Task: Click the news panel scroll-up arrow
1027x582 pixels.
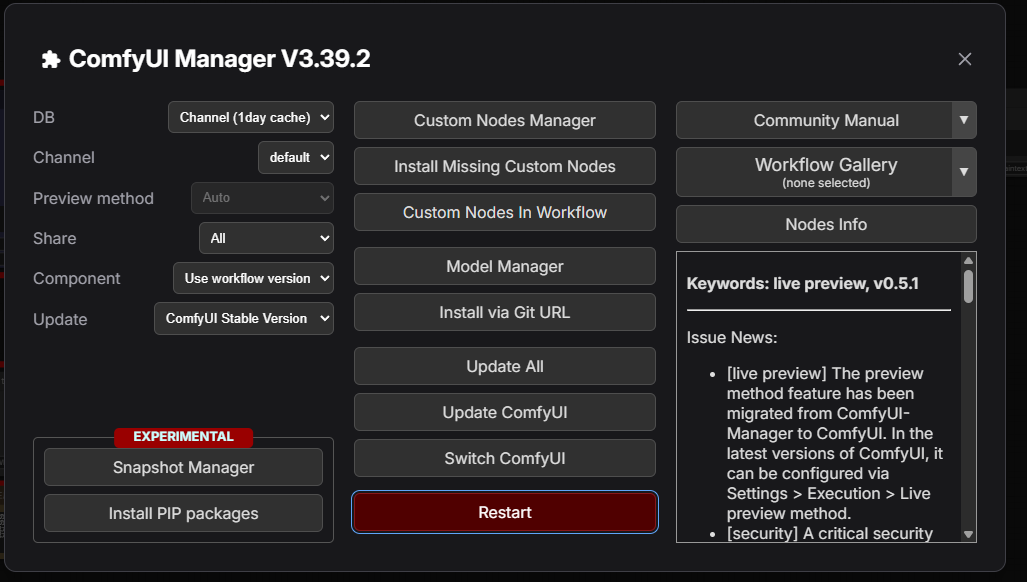Action: tap(968, 260)
